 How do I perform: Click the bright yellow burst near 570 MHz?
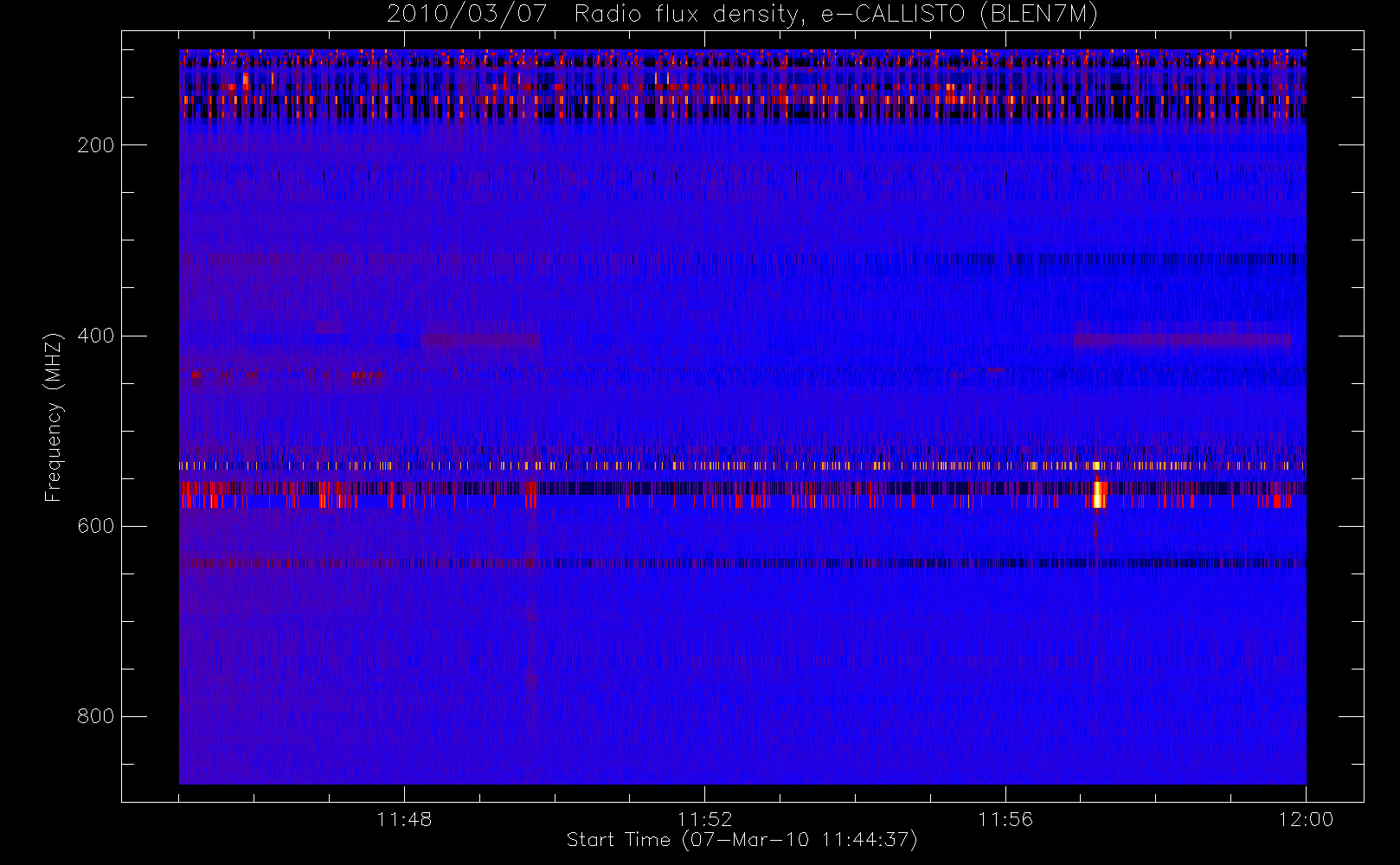point(1098,494)
